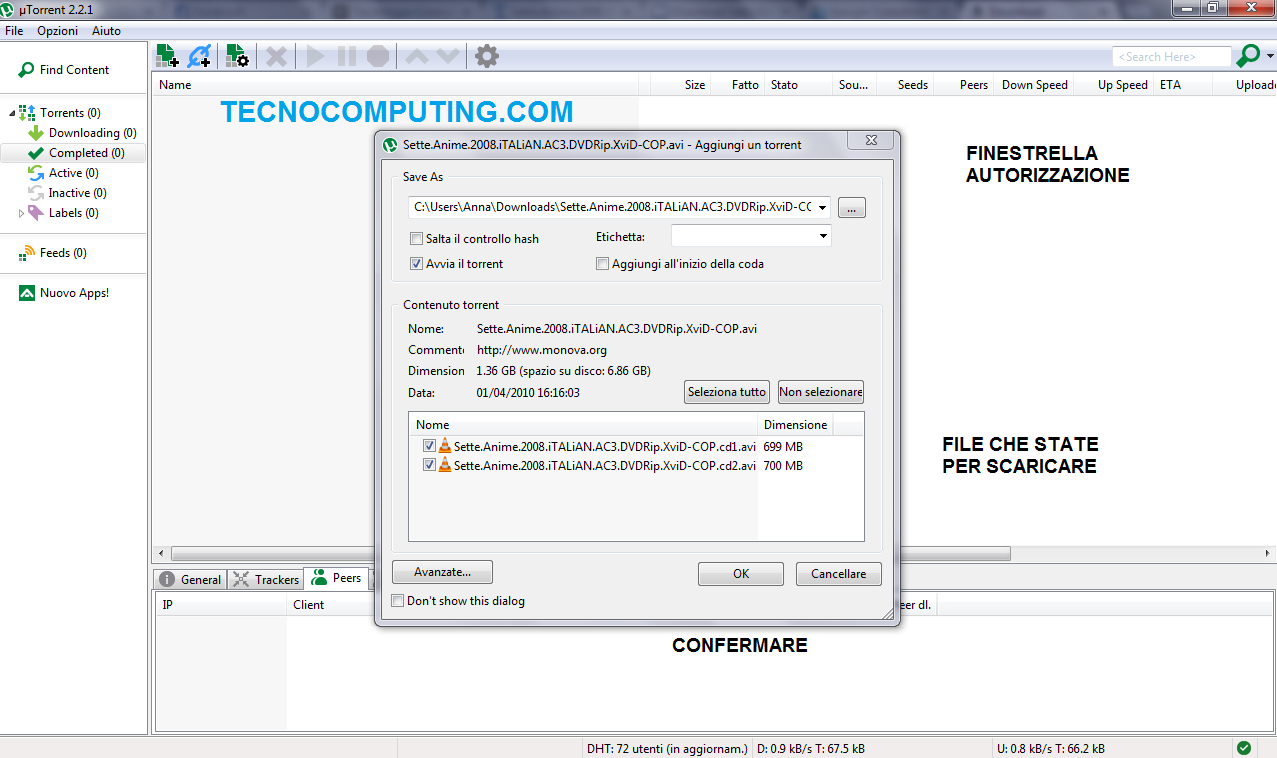Open Nuovo Apps! in sidebar
The image size is (1277, 758).
coord(64,293)
